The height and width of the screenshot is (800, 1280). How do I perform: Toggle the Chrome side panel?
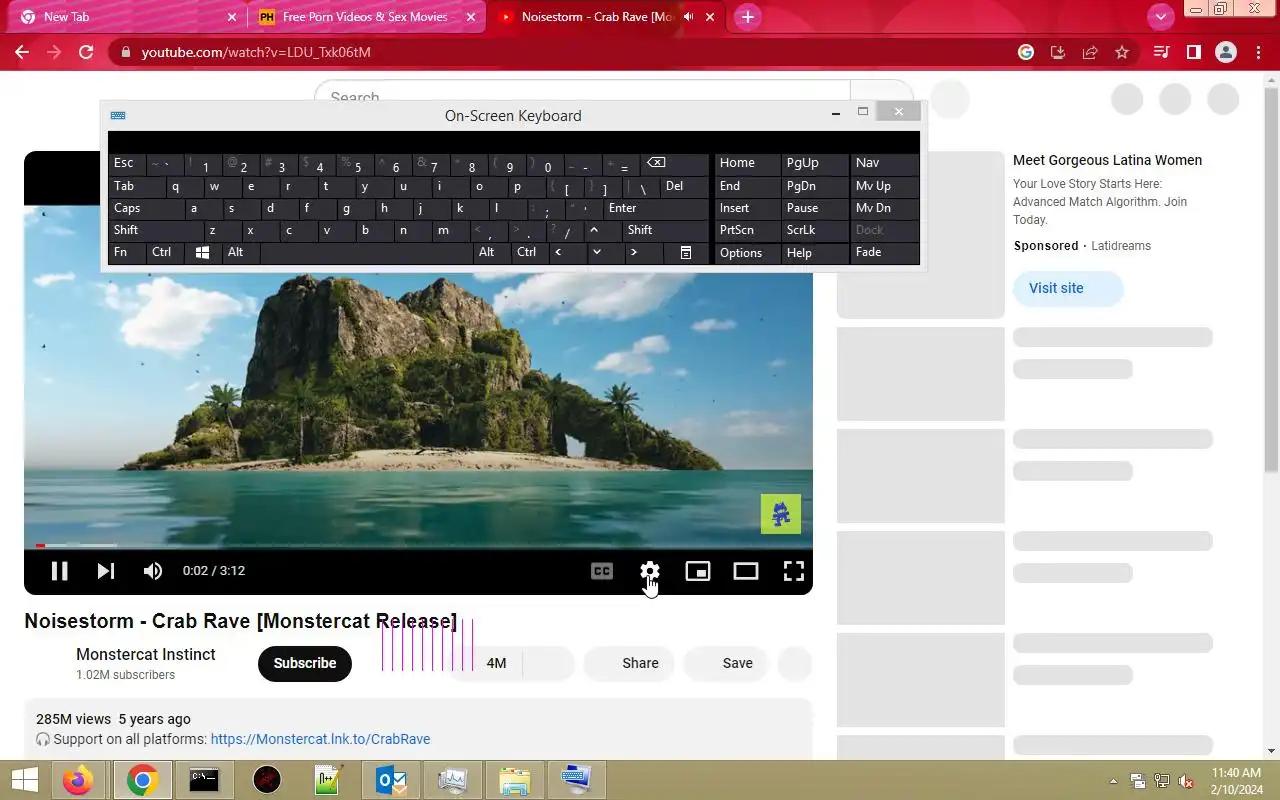tap(1193, 52)
